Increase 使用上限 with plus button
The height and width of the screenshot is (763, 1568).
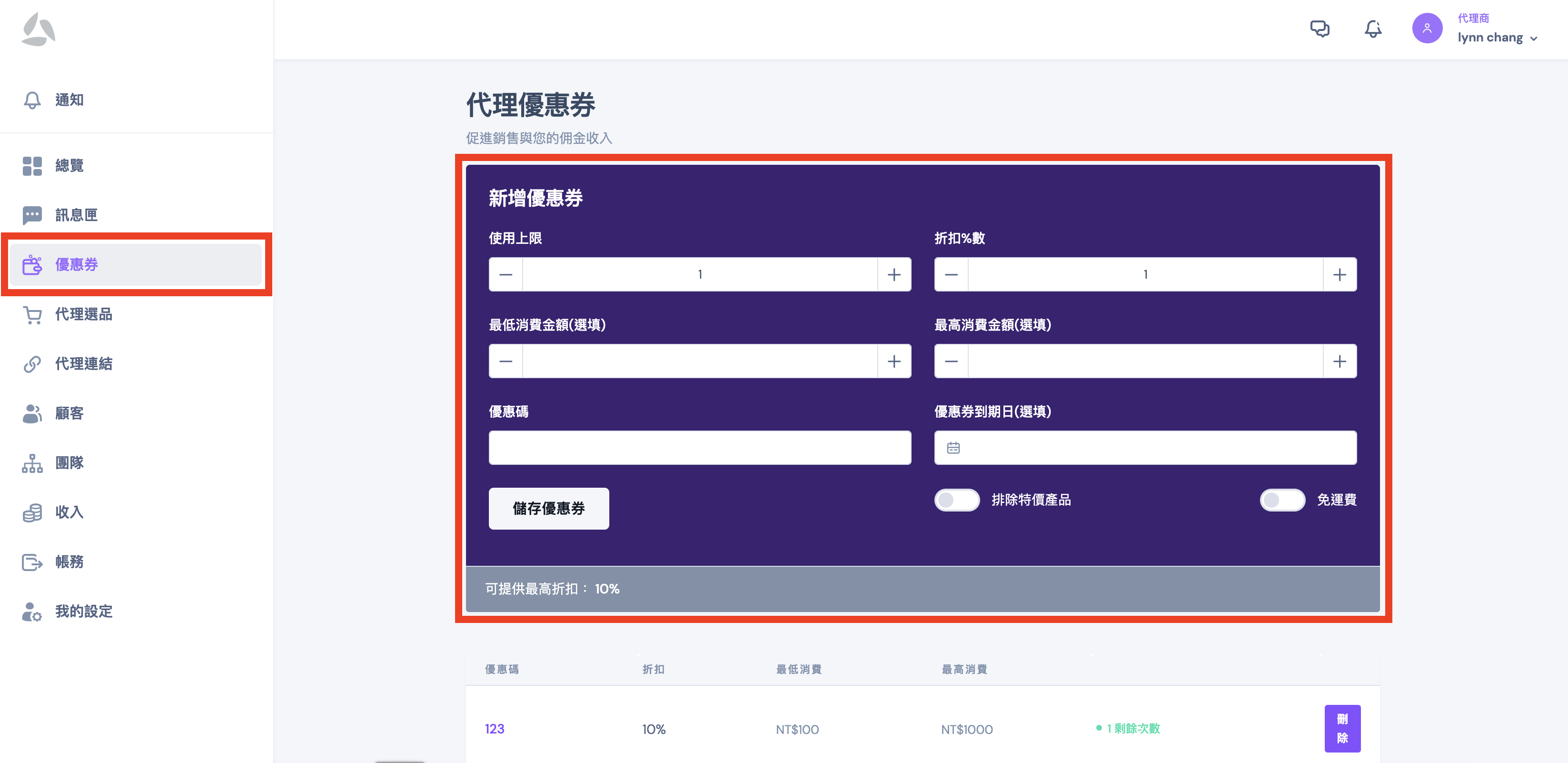click(893, 275)
